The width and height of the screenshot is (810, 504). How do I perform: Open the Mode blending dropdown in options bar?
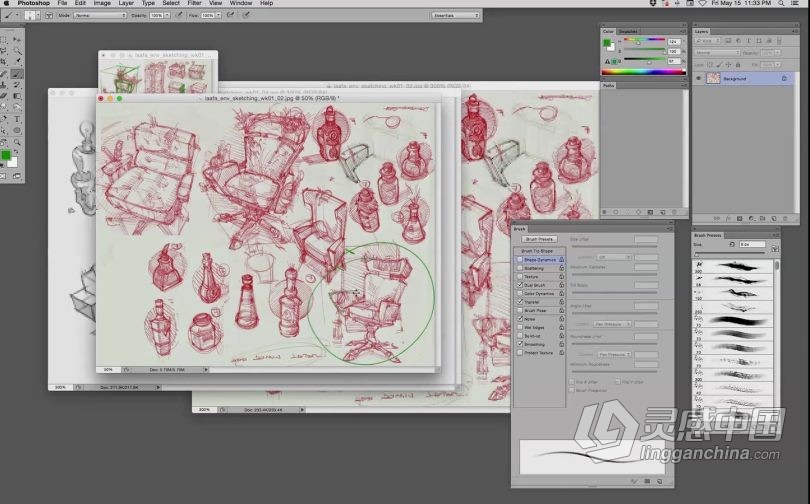tap(100, 15)
